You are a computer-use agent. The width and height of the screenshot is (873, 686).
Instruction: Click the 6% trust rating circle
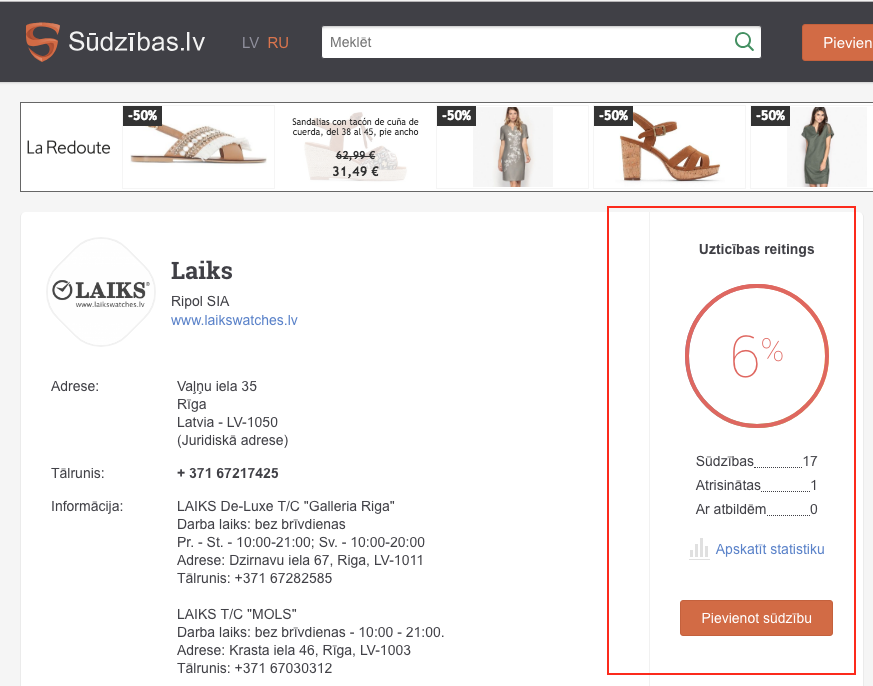coord(756,356)
